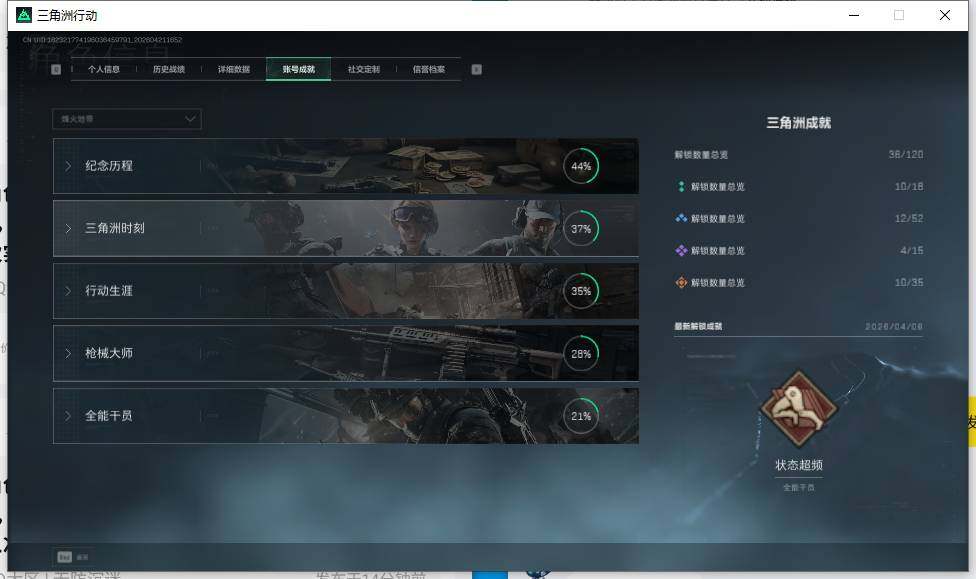Screen dimensions: 976x579
Task: Click the 36/120 total unlock count
Action: (906, 154)
